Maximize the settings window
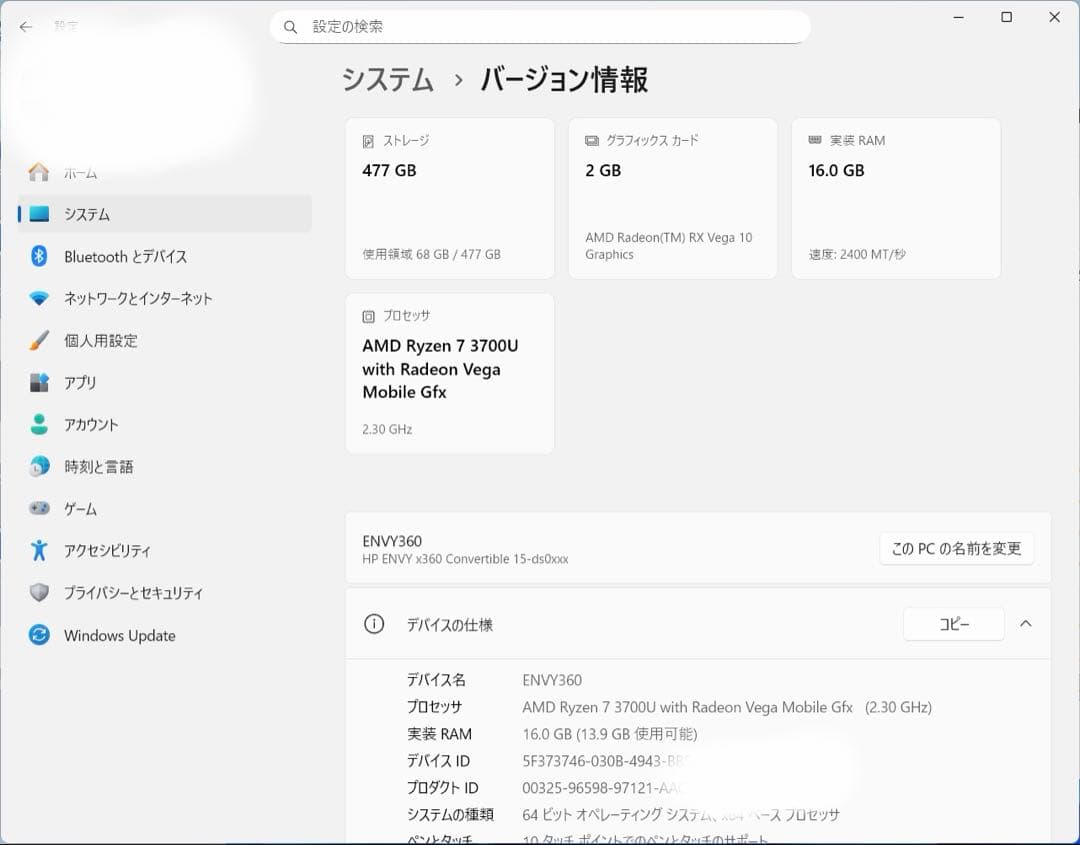The width and height of the screenshot is (1080, 845). coord(1006,17)
